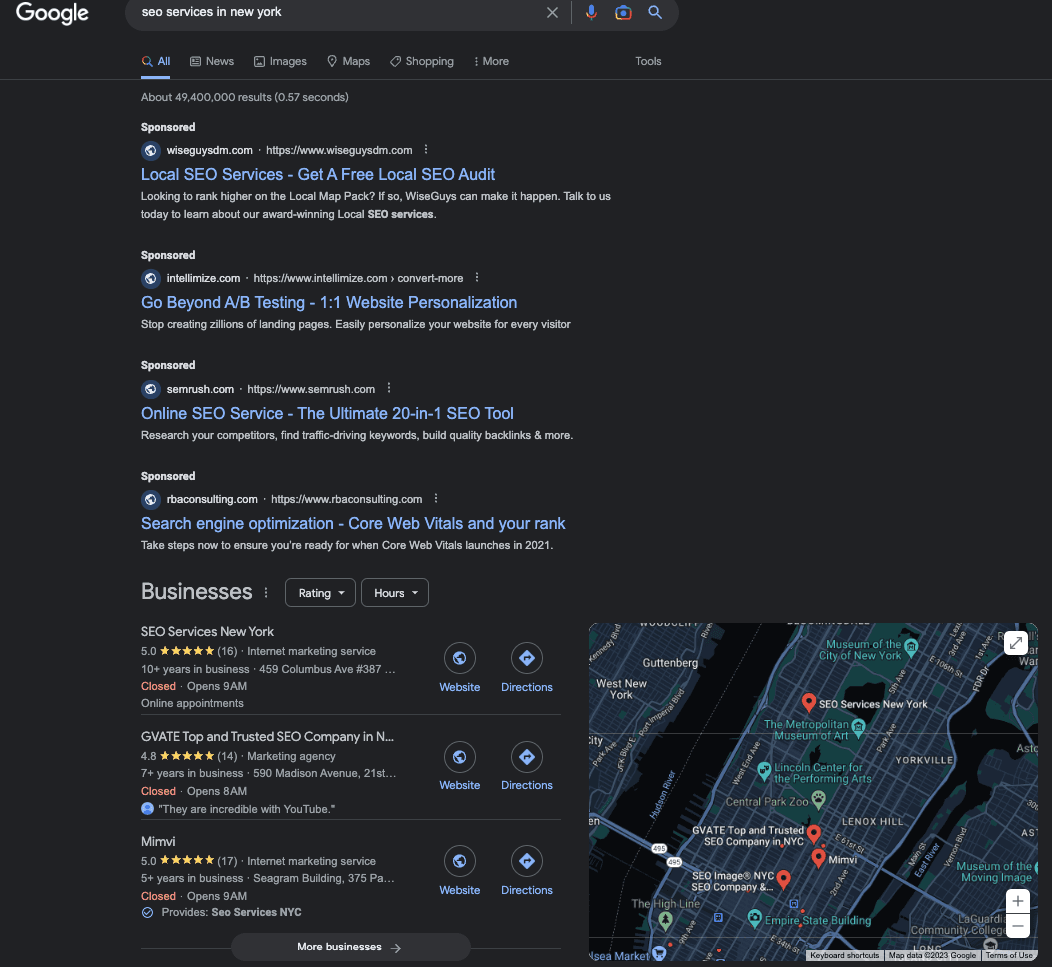Screen dimensions: 1052x967
Task: Expand the map to full view
Action: pyautogui.click(x=1016, y=643)
